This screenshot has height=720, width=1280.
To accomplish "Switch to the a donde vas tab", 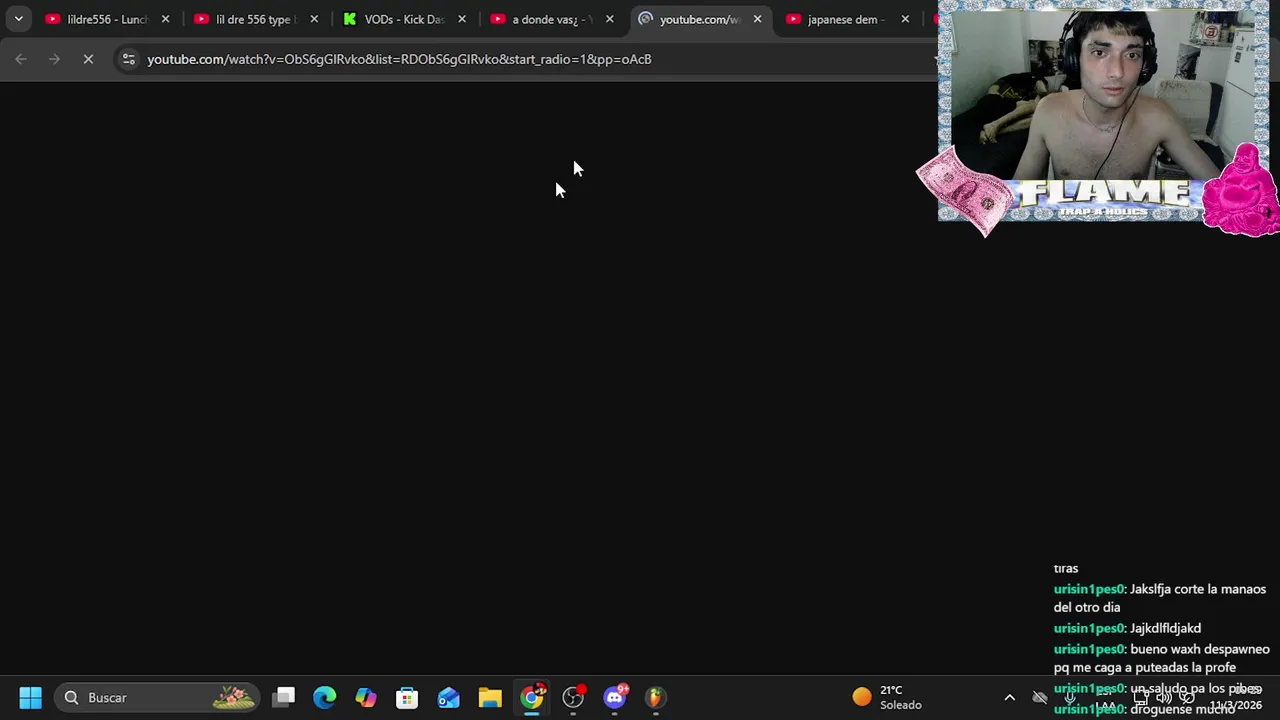I will coord(551,19).
